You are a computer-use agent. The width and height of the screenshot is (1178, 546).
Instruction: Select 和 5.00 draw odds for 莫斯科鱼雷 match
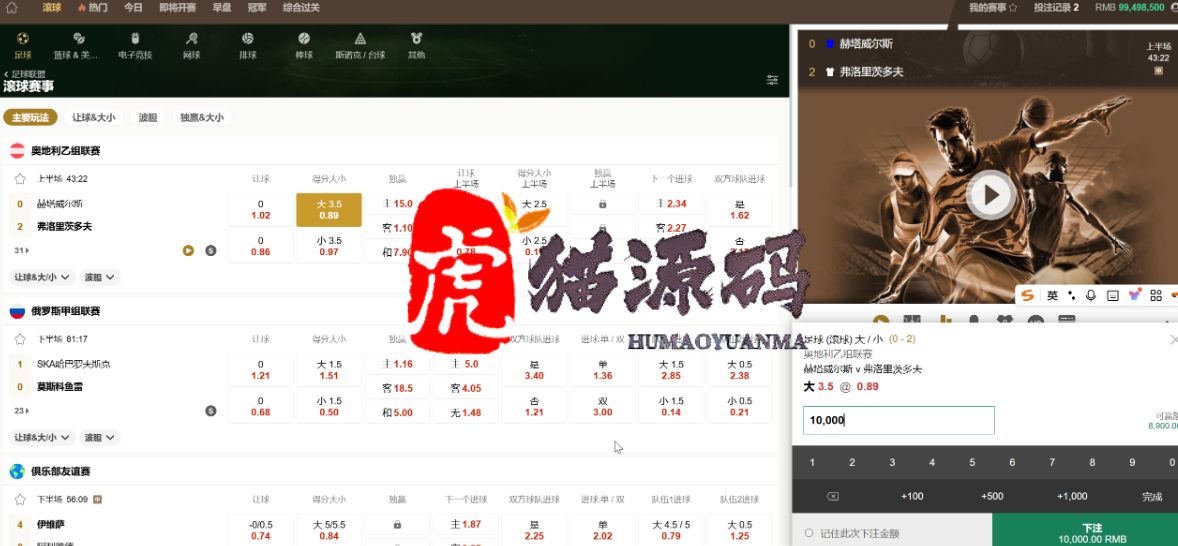click(397, 412)
